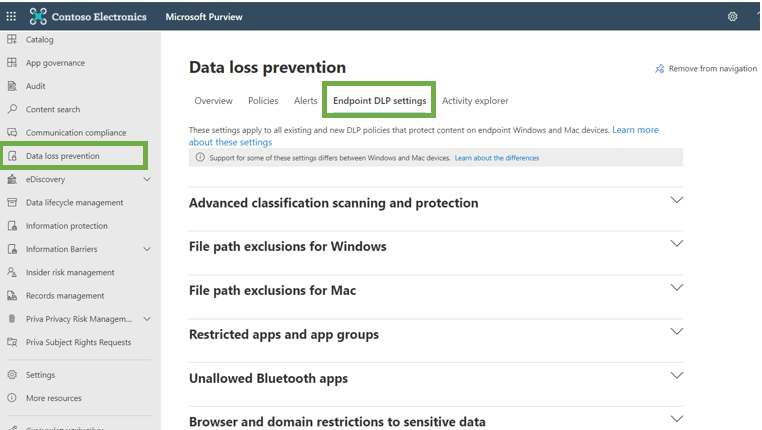Open Data lifecycle management in the sidebar

point(75,202)
